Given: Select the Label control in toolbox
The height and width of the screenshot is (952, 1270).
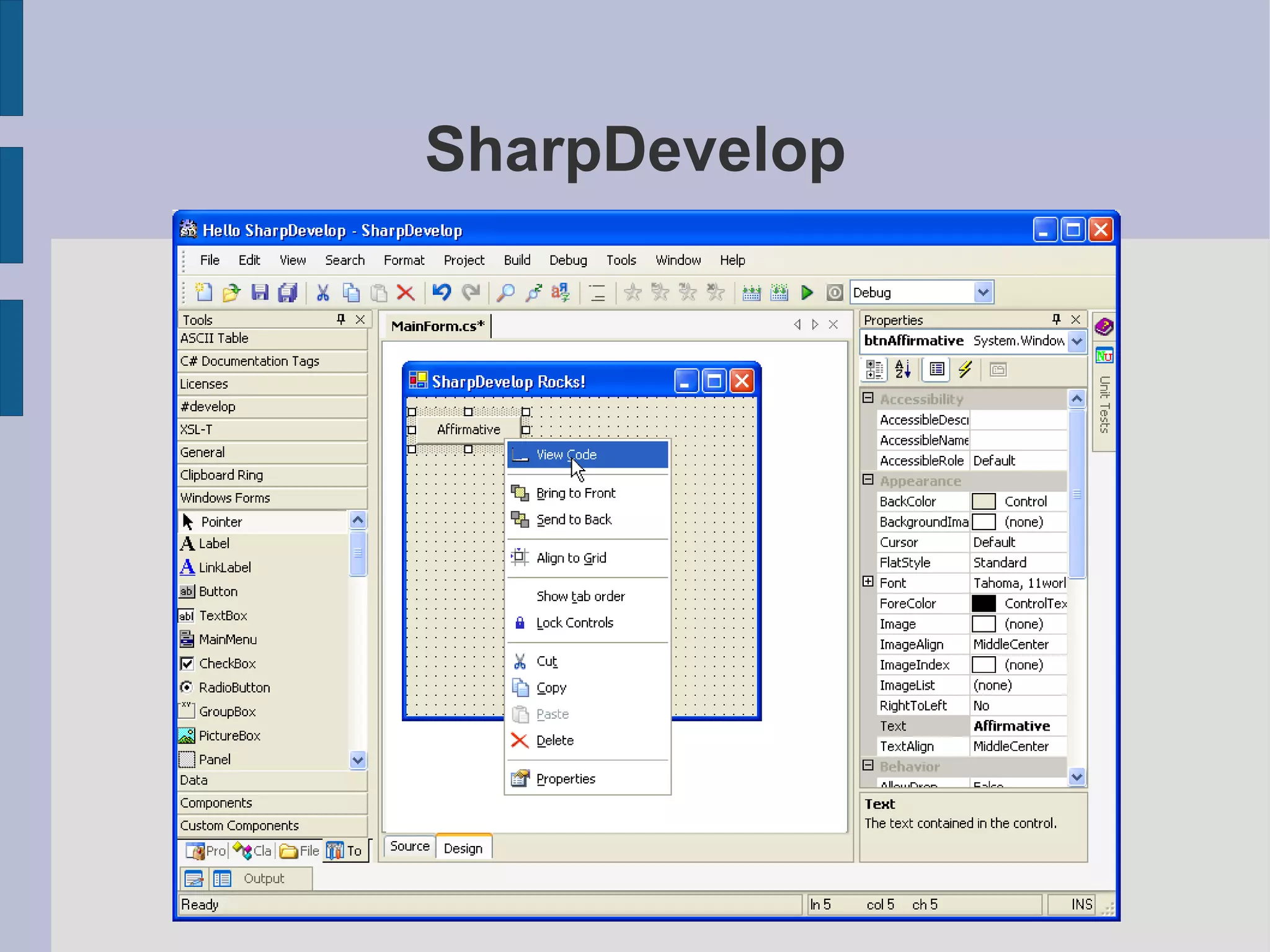Looking at the screenshot, I should (264, 543).
